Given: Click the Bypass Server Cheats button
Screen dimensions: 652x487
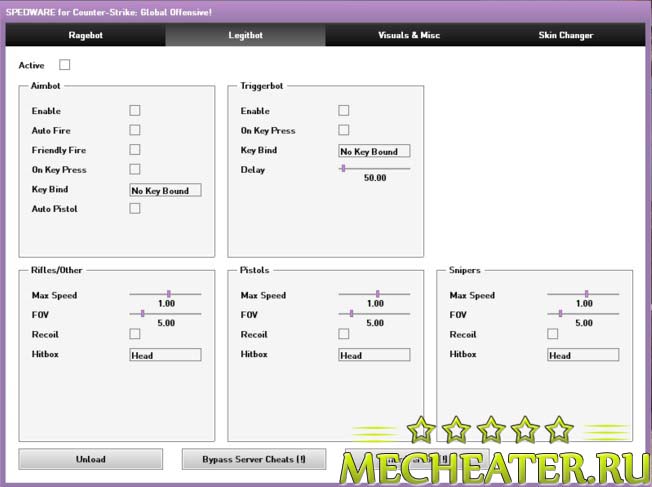Looking at the screenshot, I should point(254,459).
